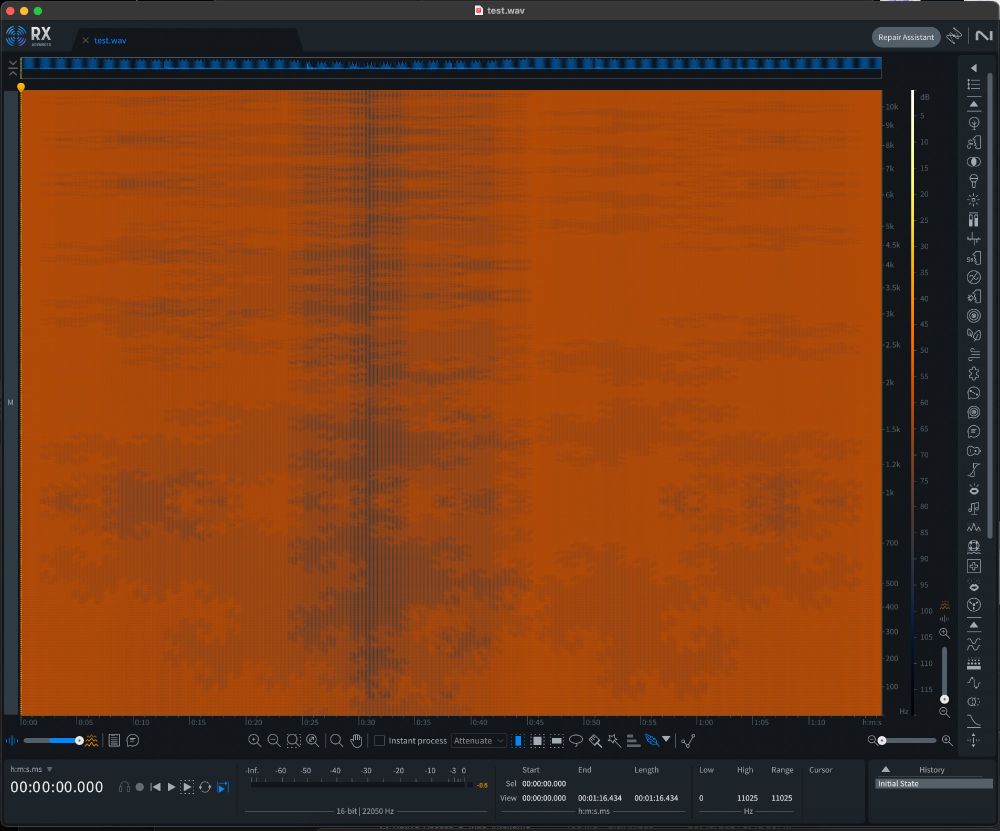Collapse the History panel
Screen dimensions: 1000x831
click(885, 769)
